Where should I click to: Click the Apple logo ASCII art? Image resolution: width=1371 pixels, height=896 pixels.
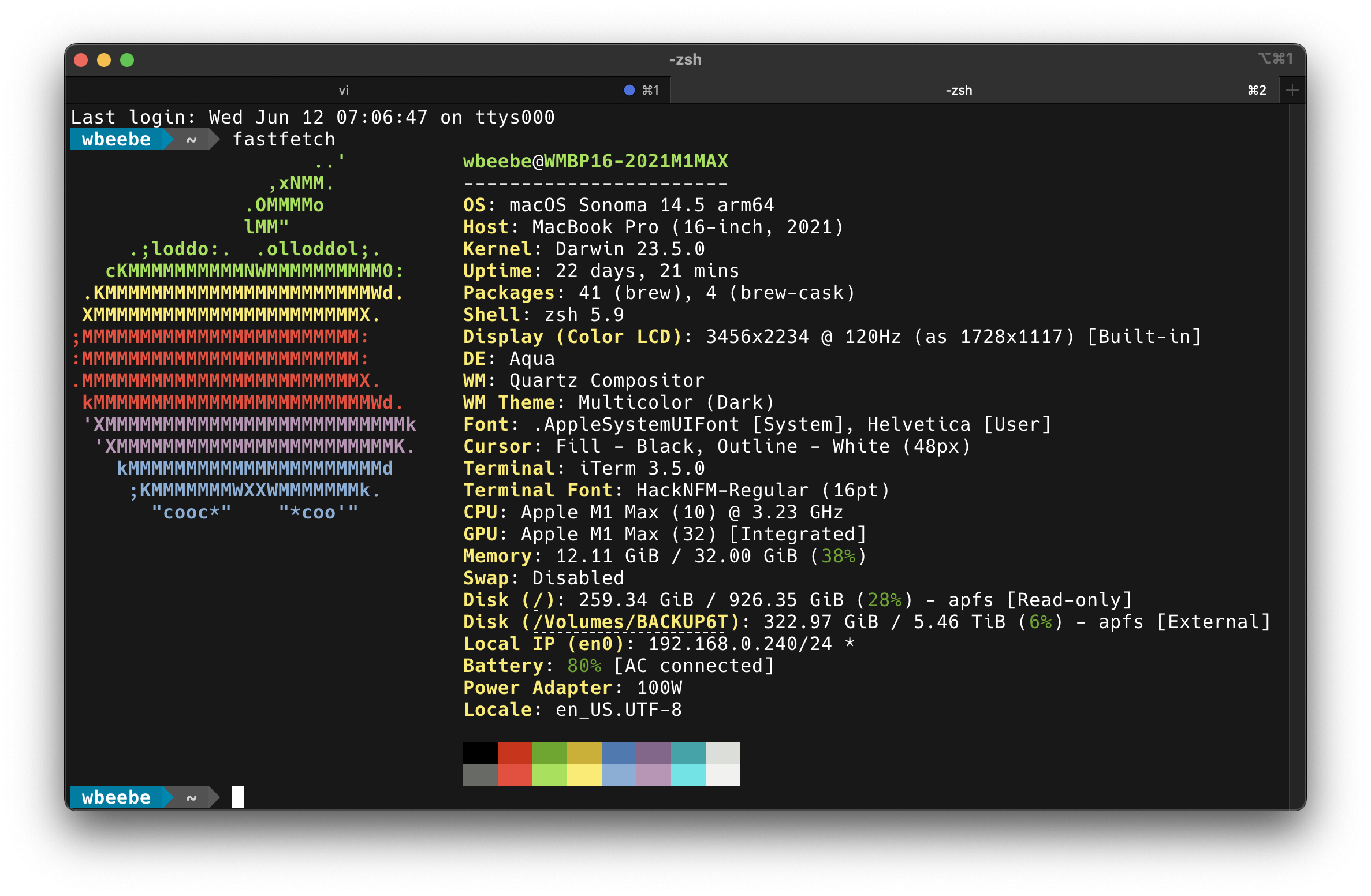pos(244,337)
